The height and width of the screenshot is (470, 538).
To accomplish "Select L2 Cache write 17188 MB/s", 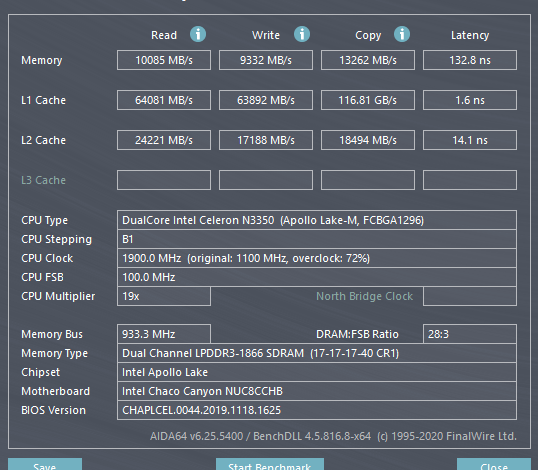I will point(266,140).
